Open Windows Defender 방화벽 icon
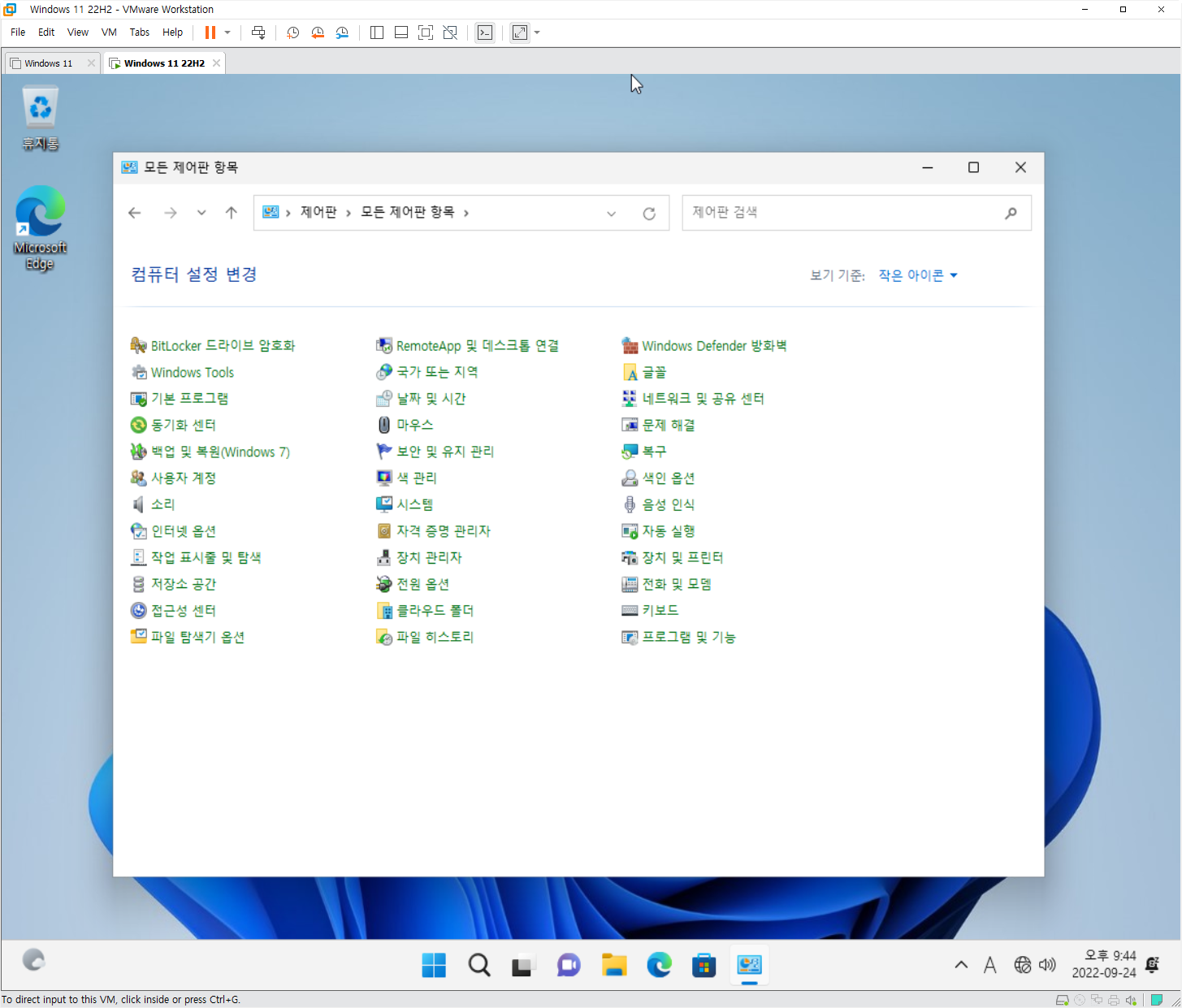The width and height of the screenshot is (1182, 1008). 630,346
